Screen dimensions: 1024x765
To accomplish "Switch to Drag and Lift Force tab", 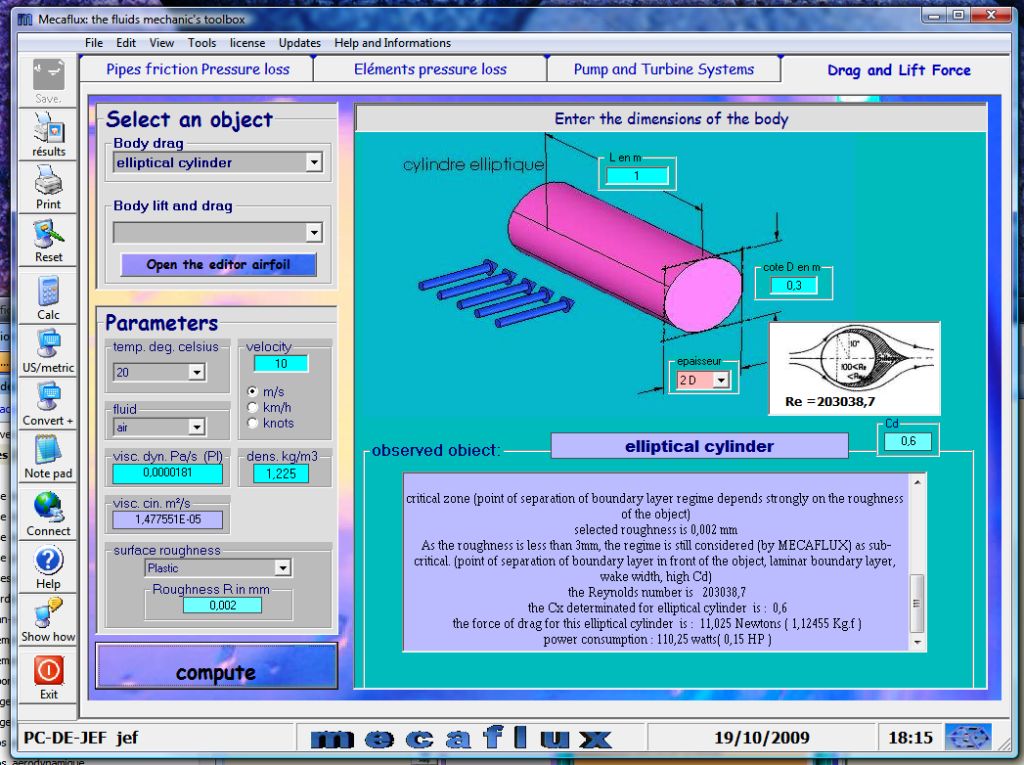I will 899,70.
